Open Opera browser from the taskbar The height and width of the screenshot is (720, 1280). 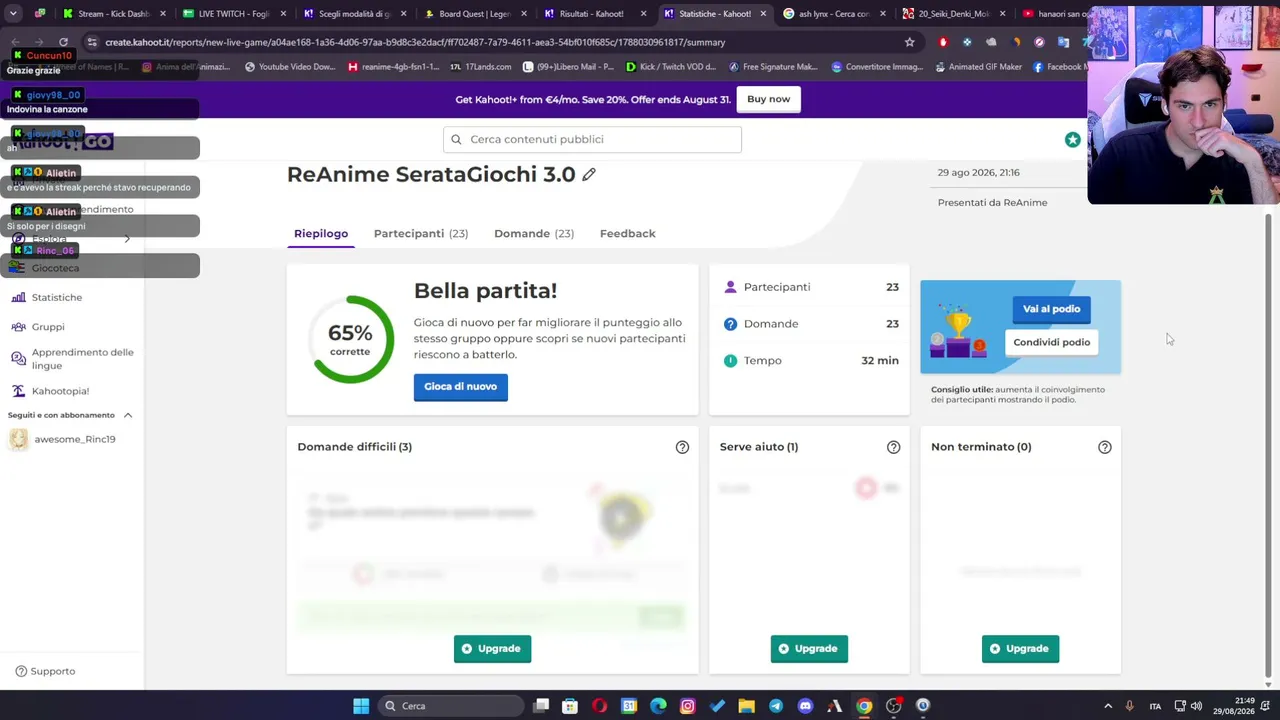599,706
